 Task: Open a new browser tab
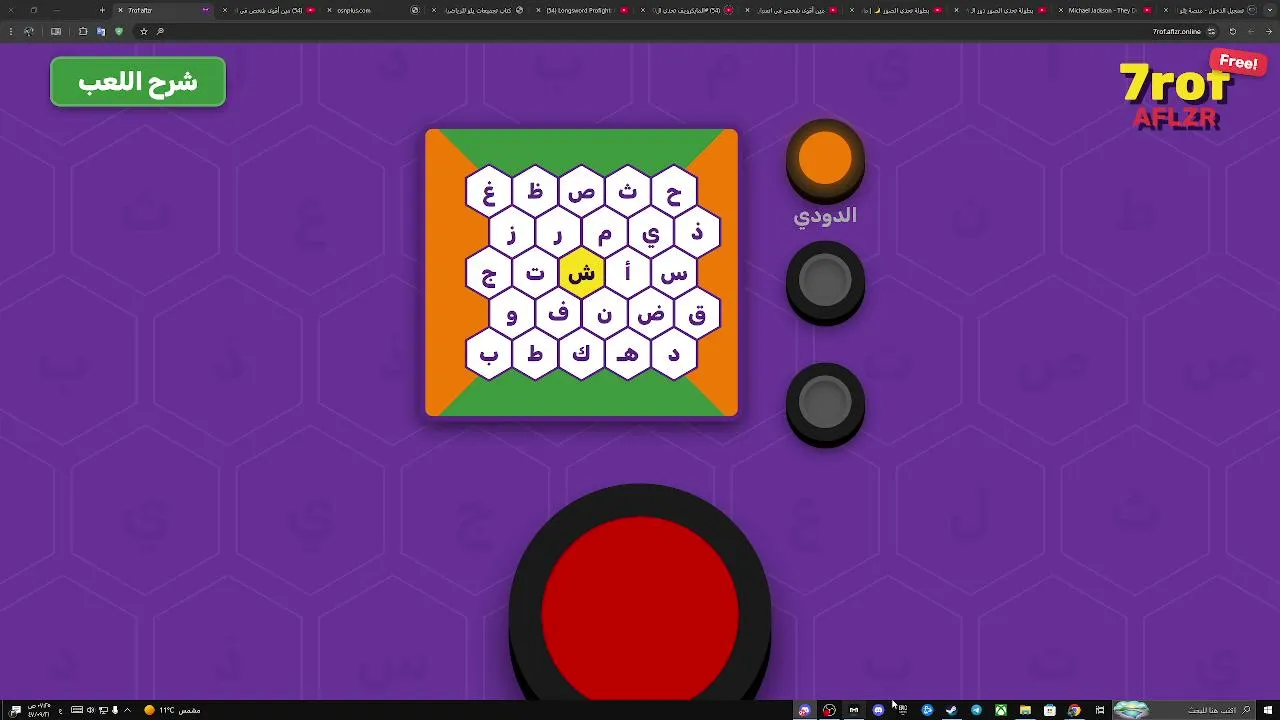click(102, 10)
